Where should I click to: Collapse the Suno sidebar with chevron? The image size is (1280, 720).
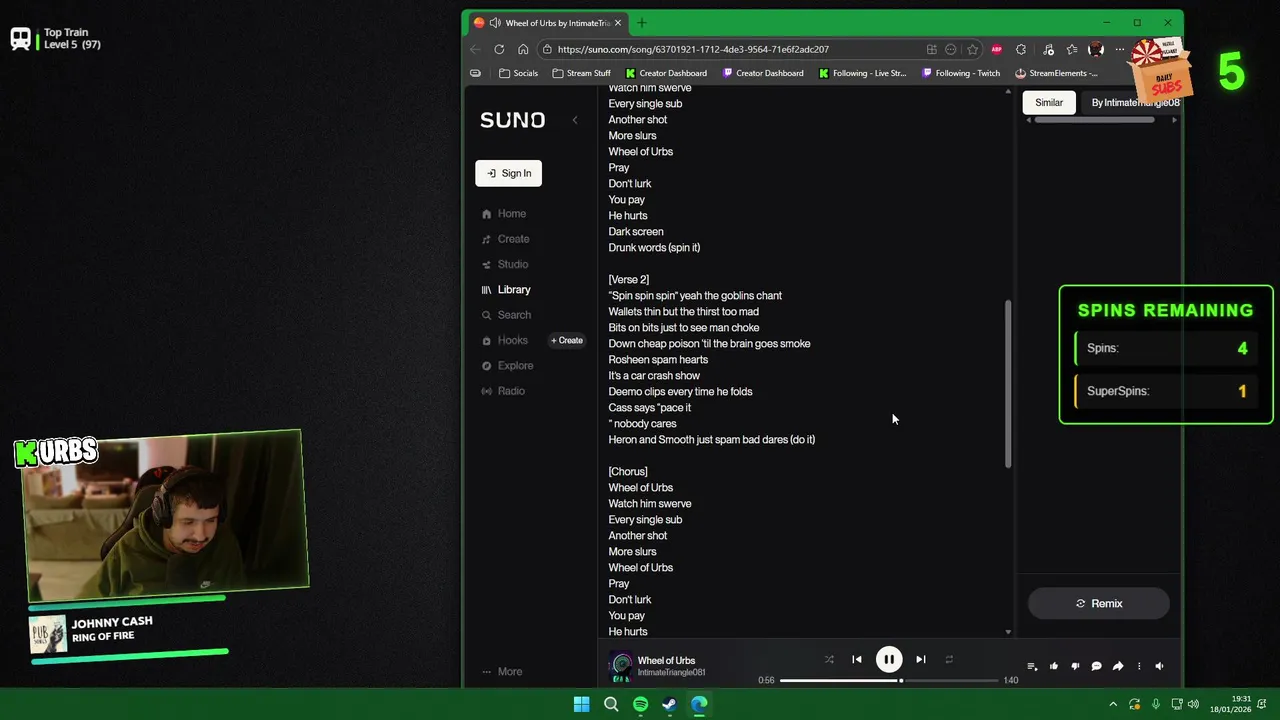[x=575, y=120]
